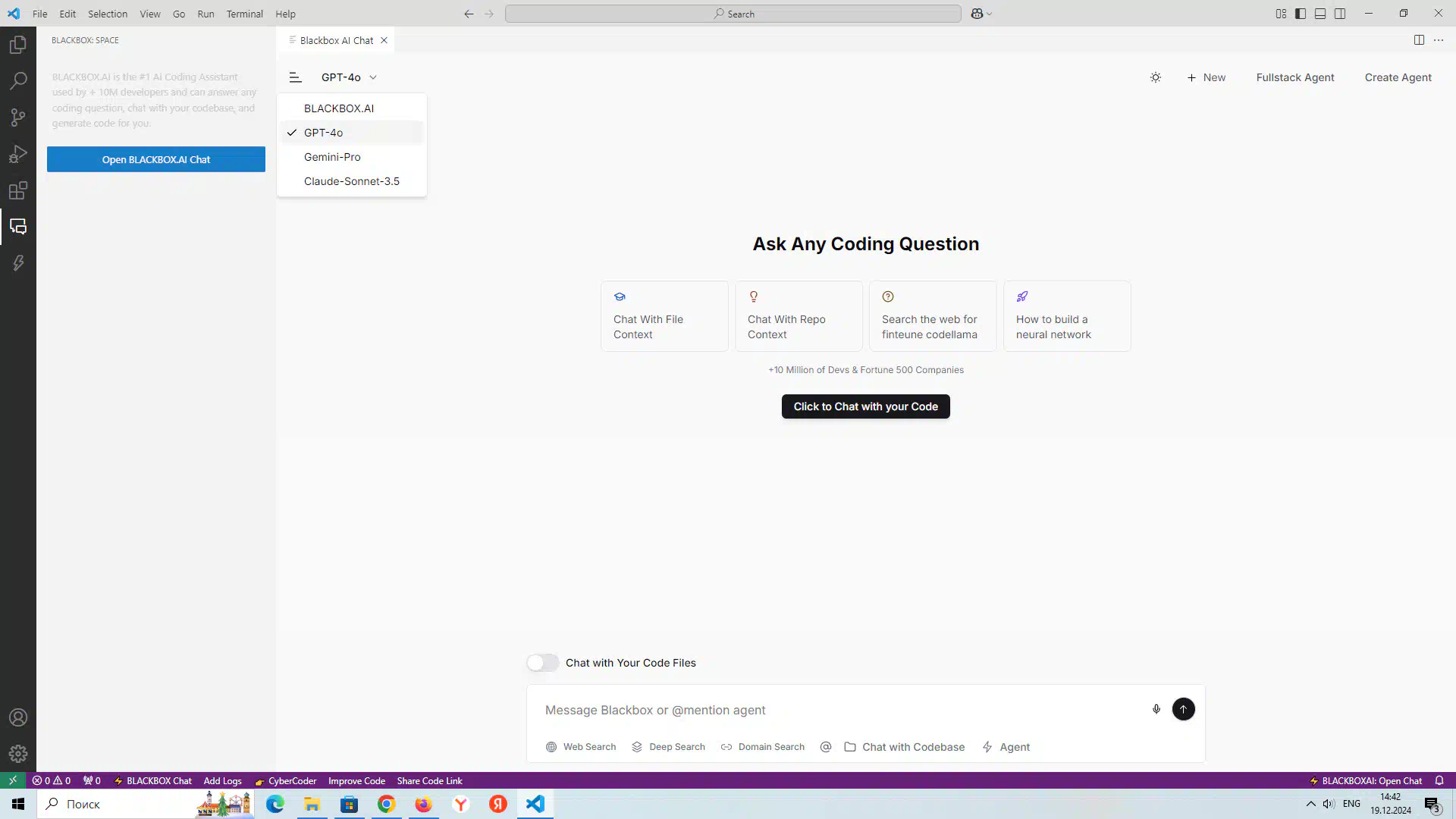Screen dimensions: 1456x819
Task: Toggle Agent mode option
Action: point(1006,747)
